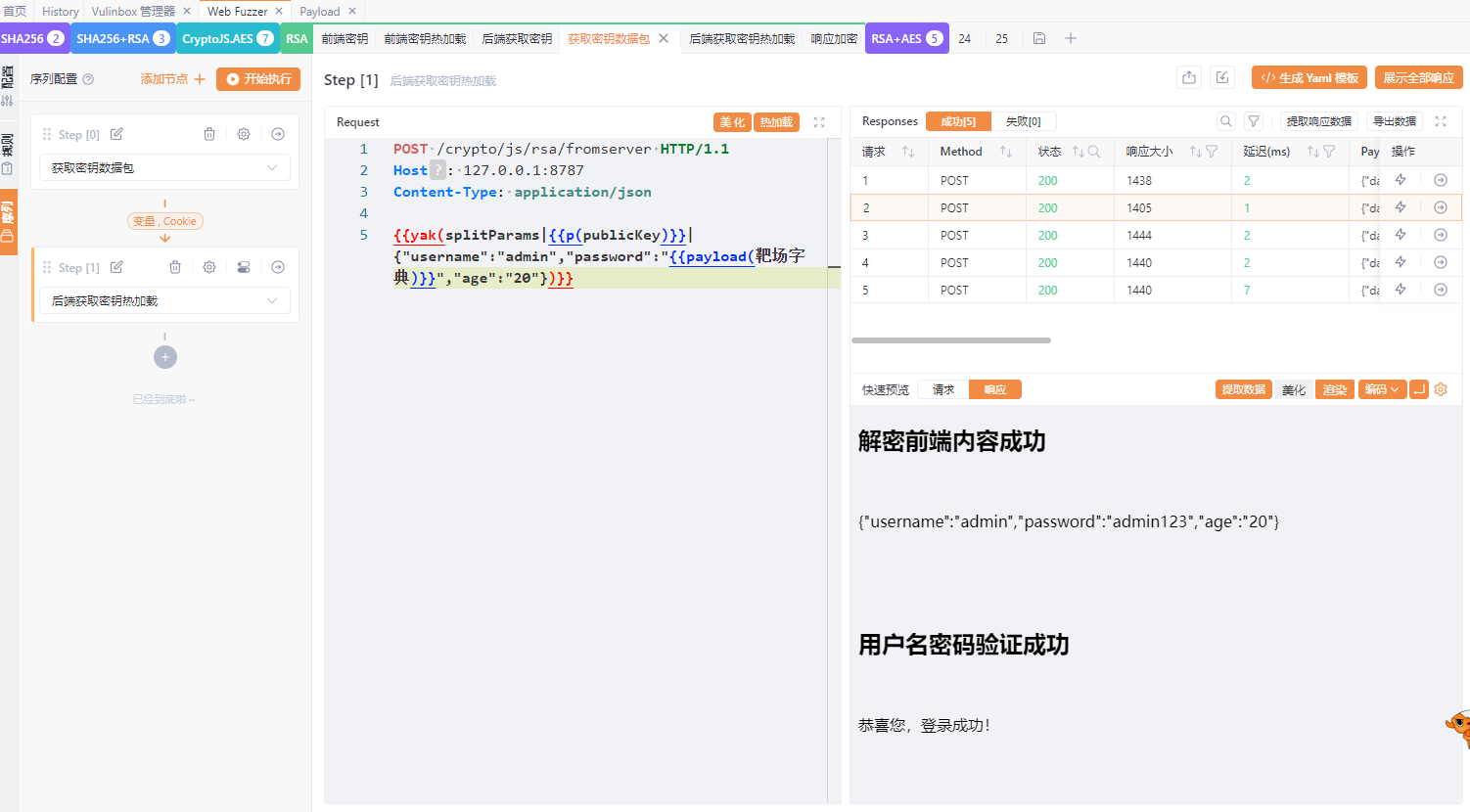Toggle the switch icon on Step [1]
This screenshot has height=812, width=1470.
tap(244, 267)
